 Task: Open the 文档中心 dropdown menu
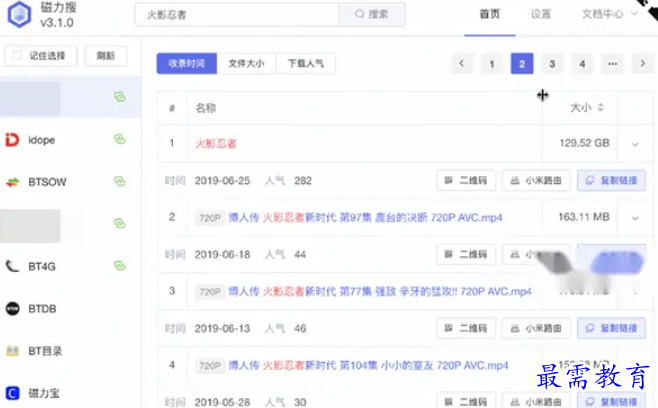click(x=609, y=14)
